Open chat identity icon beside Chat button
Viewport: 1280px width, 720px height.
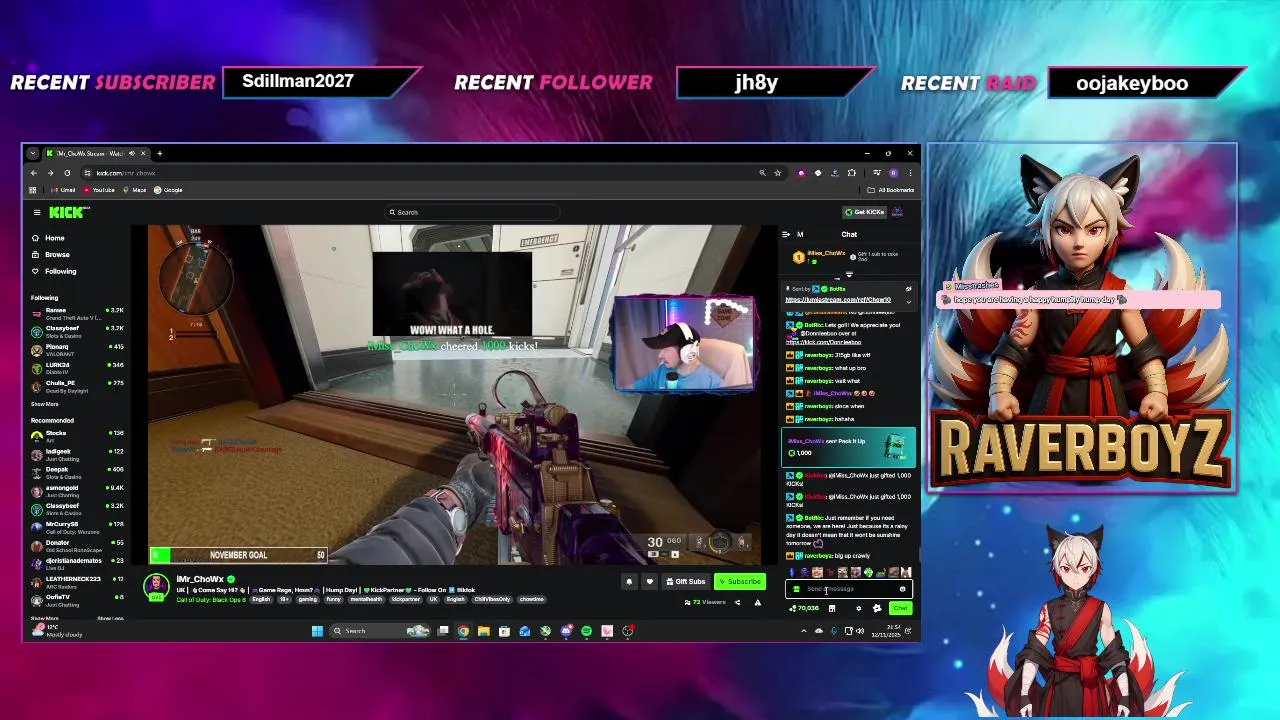(877, 608)
